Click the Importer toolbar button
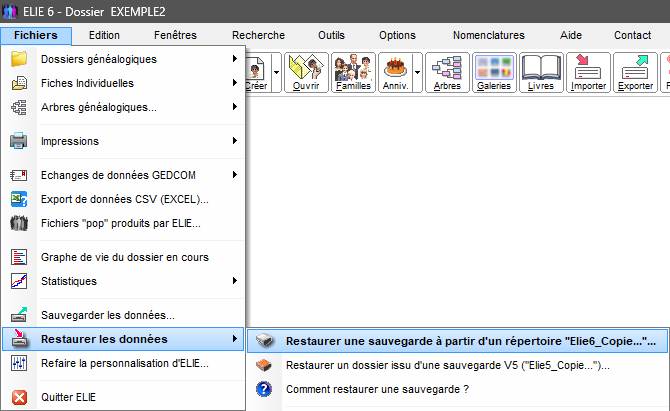The image size is (670, 411). tap(588, 73)
